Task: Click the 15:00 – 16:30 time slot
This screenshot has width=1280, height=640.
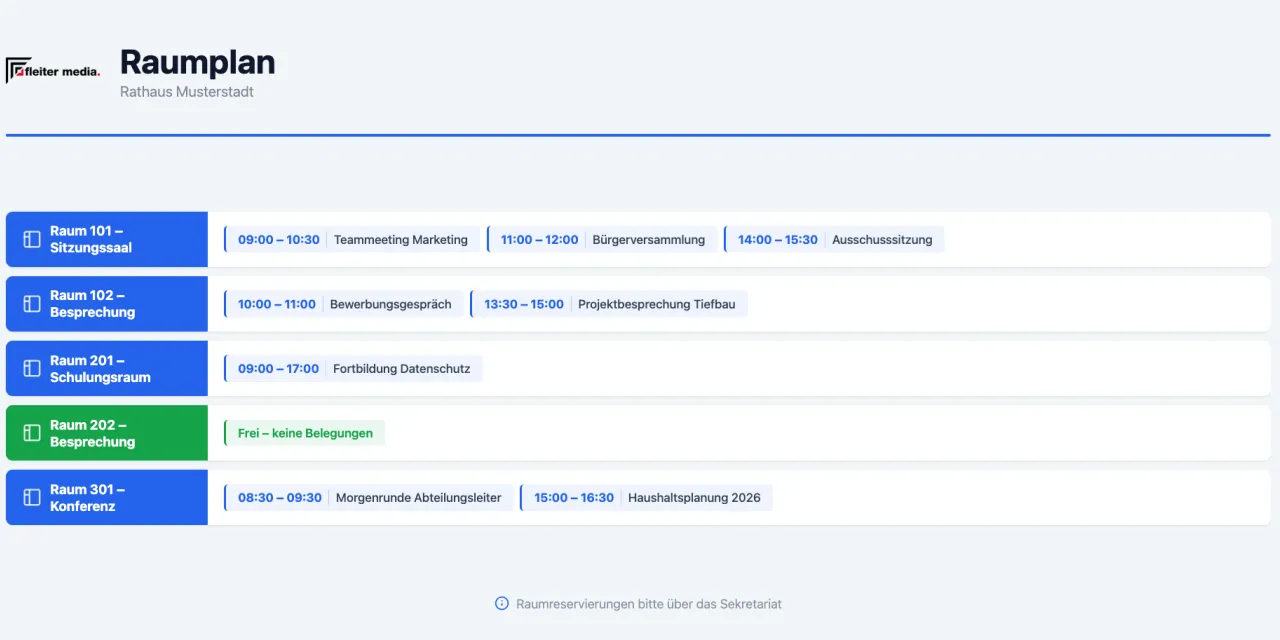Action: (574, 498)
